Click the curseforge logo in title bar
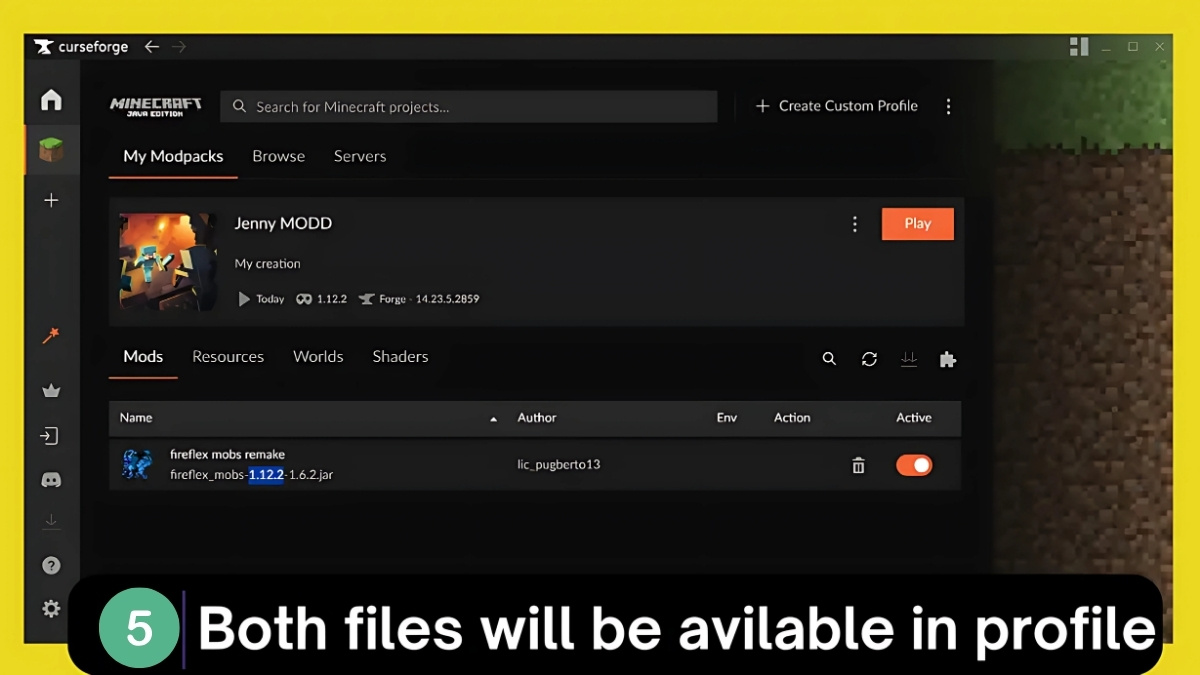This screenshot has width=1200, height=675. point(81,47)
